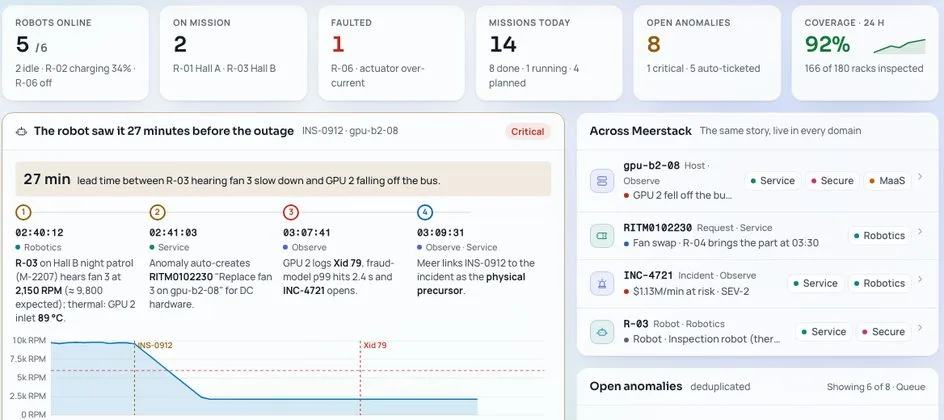Click the Secure tag on R-03 row

coord(883,332)
